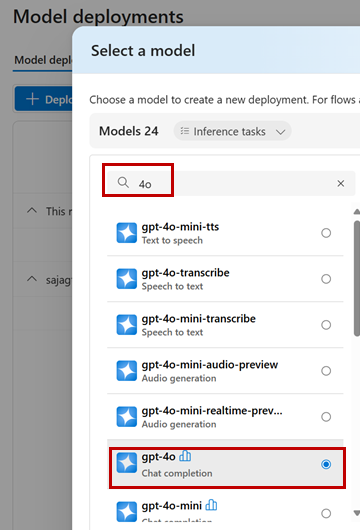Click the search magnifier icon
The image size is (360, 530).
pyautogui.click(x=123, y=183)
